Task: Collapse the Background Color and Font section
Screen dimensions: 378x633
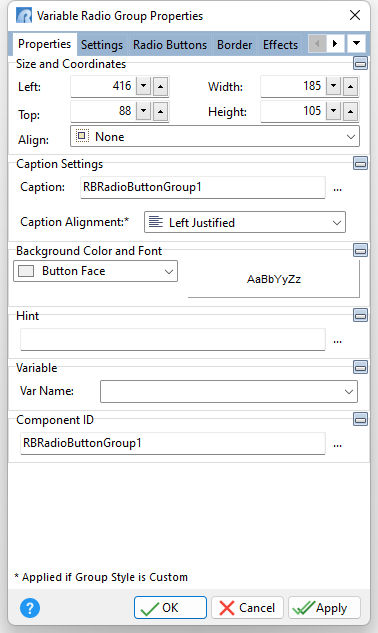Action: 360,250
